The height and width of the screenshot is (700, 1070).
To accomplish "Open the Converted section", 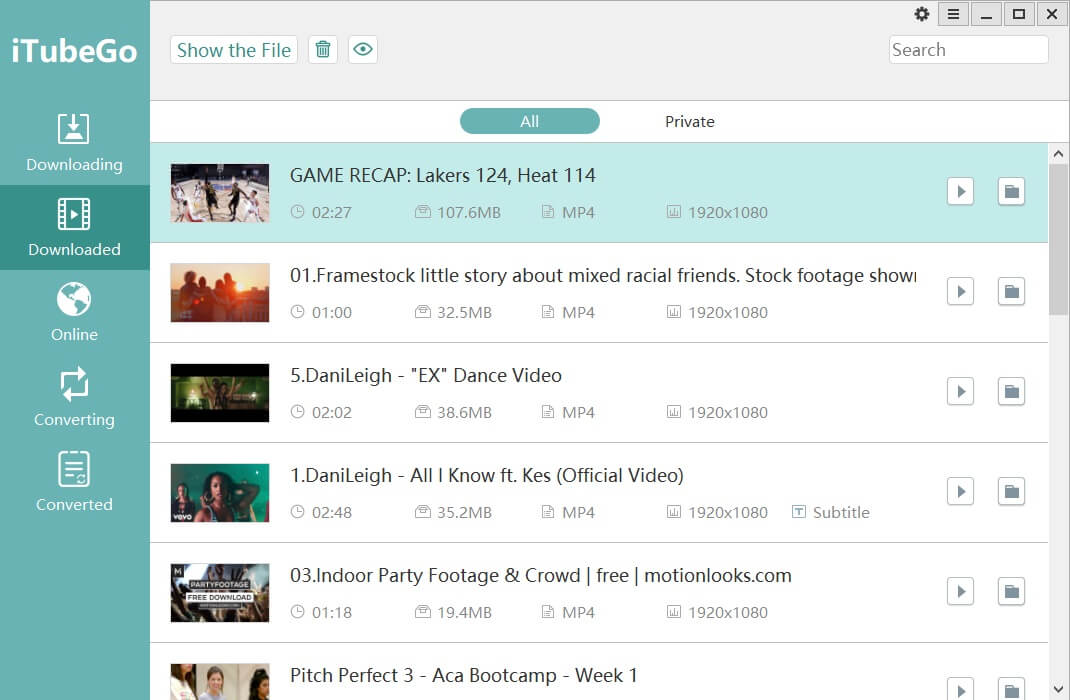I will [74, 482].
